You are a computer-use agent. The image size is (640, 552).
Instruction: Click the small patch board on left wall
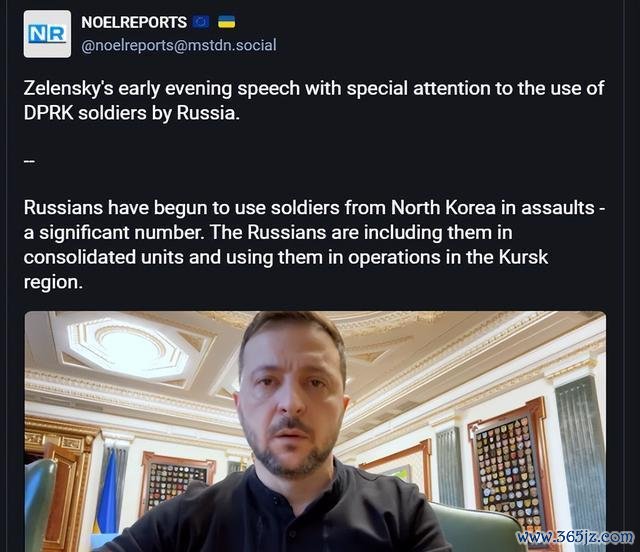tap(176, 481)
